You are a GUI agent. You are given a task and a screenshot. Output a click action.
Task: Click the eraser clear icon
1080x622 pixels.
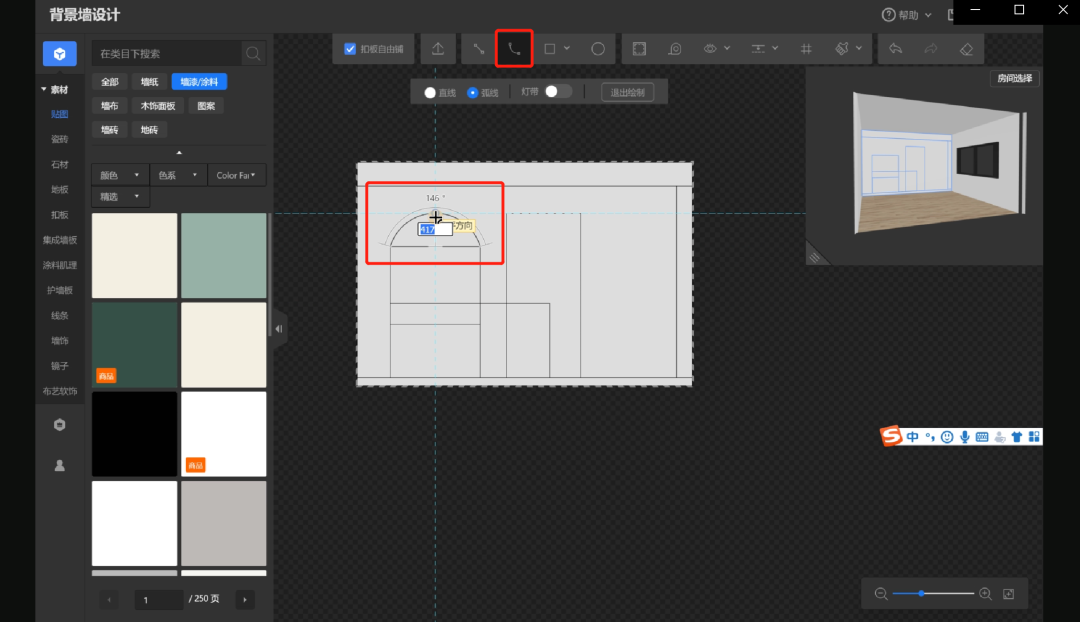(966, 49)
